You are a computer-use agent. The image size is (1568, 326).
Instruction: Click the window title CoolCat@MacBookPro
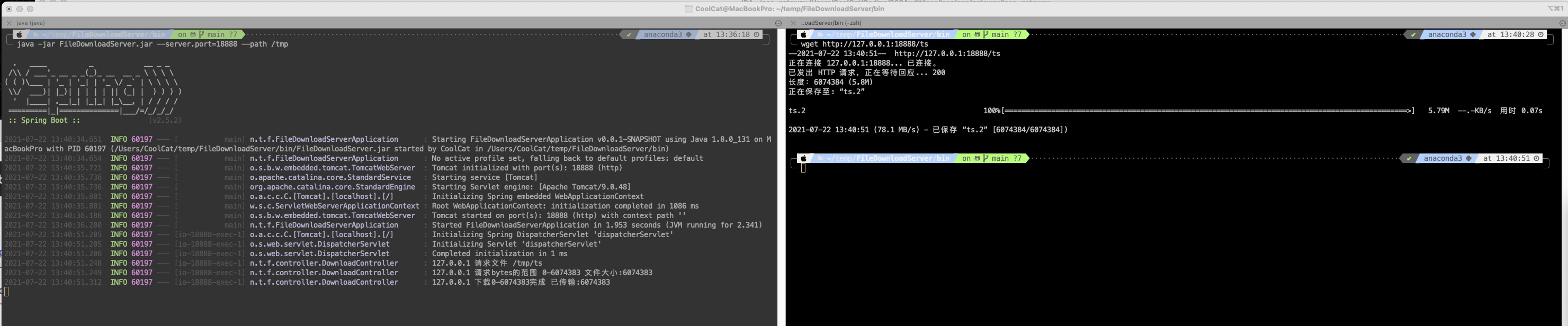point(790,9)
